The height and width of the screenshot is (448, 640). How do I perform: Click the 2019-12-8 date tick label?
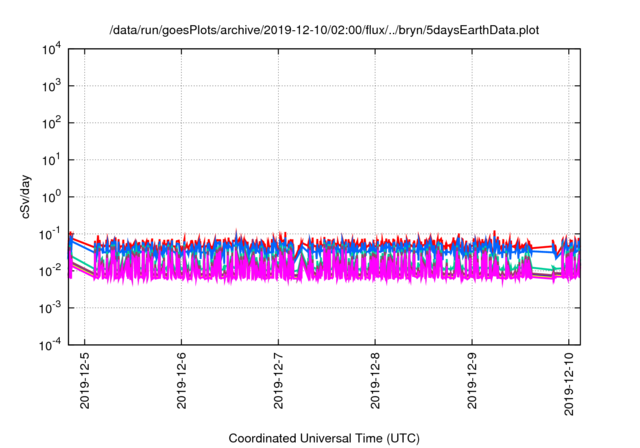pos(375,380)
